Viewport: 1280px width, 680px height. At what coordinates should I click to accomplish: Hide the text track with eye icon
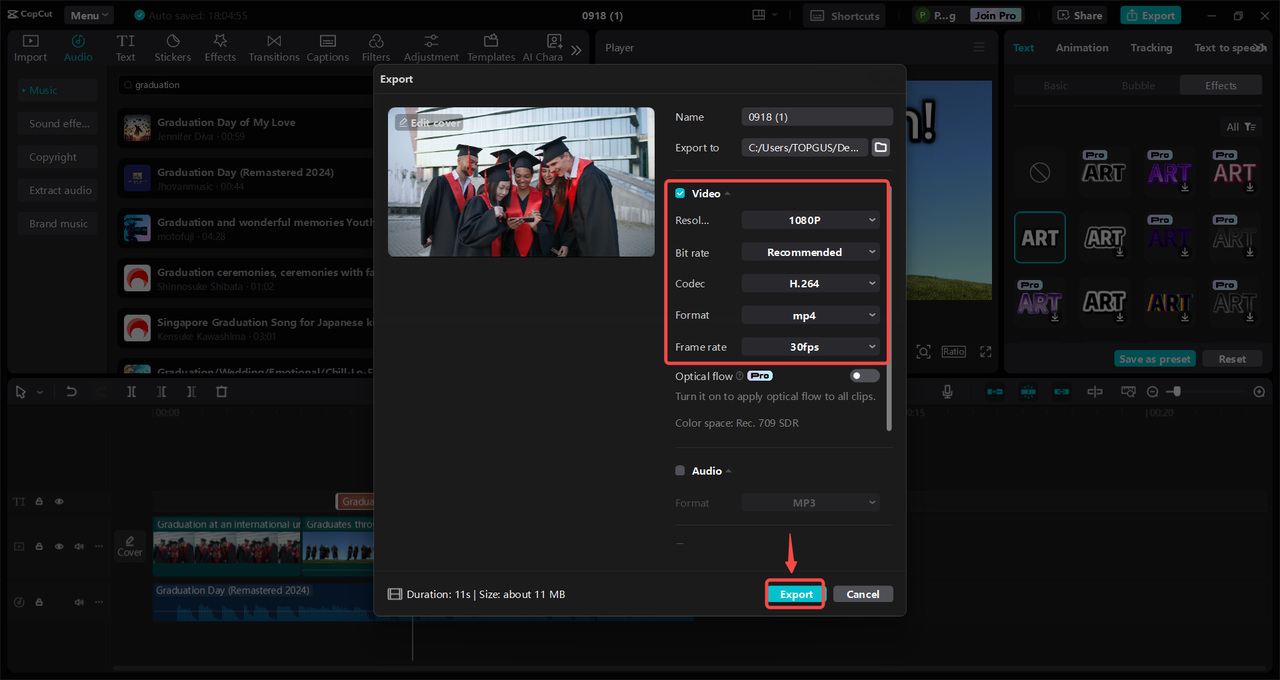[59, 501]
